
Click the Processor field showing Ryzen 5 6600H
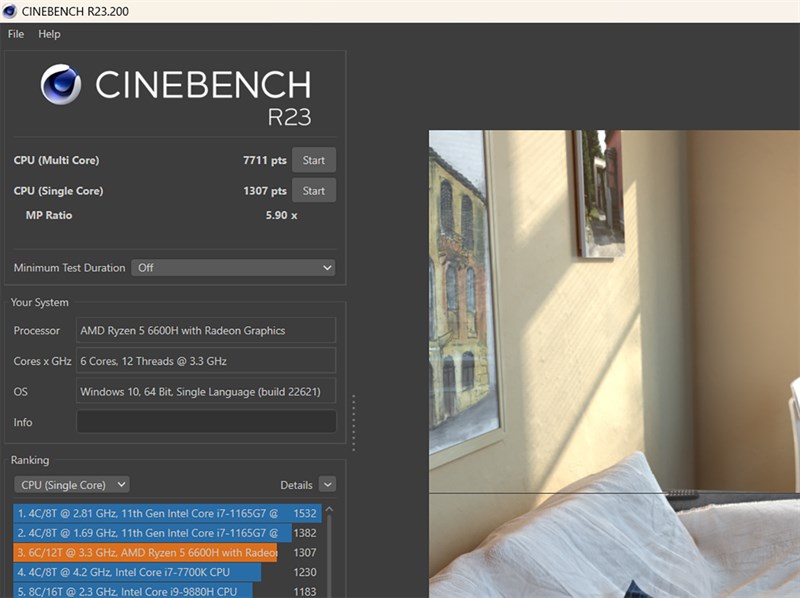(206, 331)
